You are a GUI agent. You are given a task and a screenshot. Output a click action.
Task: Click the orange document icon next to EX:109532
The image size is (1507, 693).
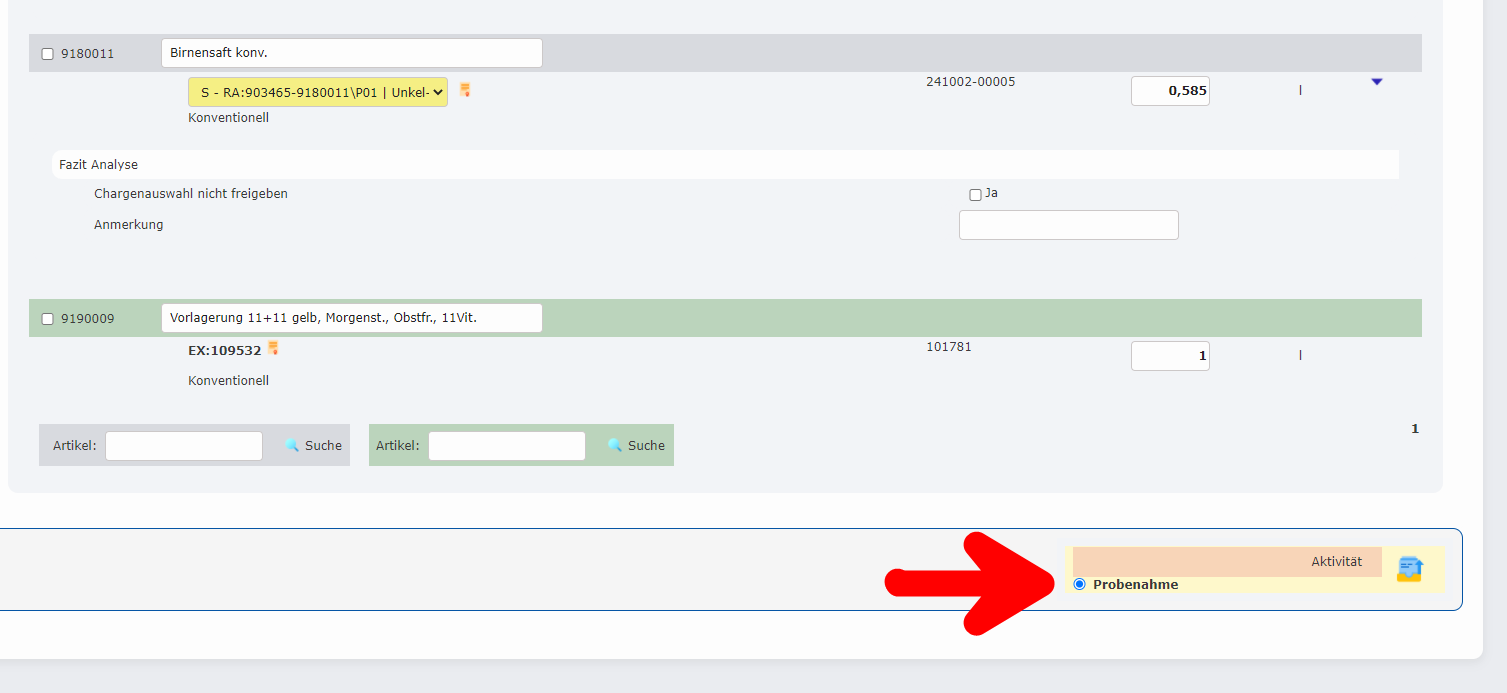point(273,349)
